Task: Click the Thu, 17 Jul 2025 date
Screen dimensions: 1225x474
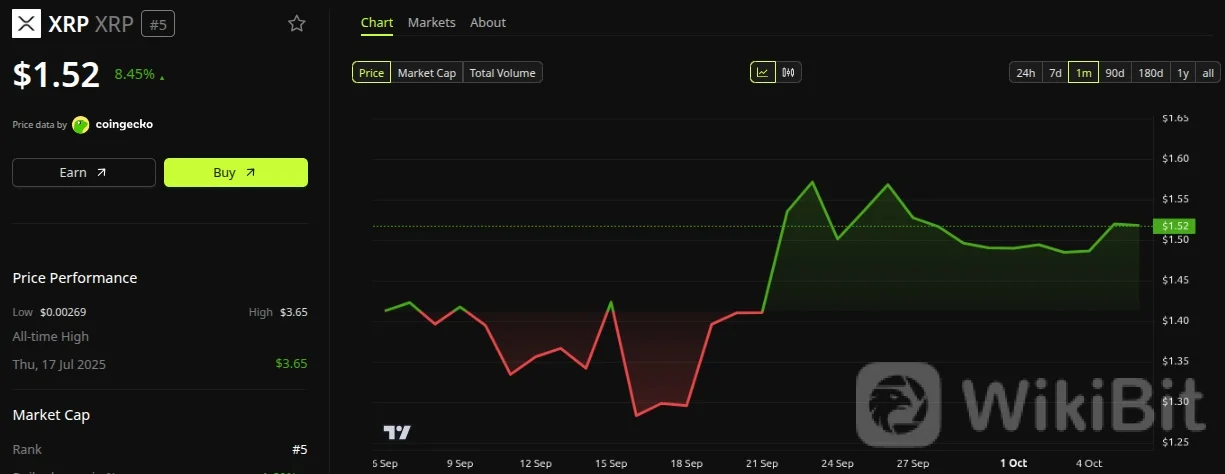Action: click(x=59, y=364)
